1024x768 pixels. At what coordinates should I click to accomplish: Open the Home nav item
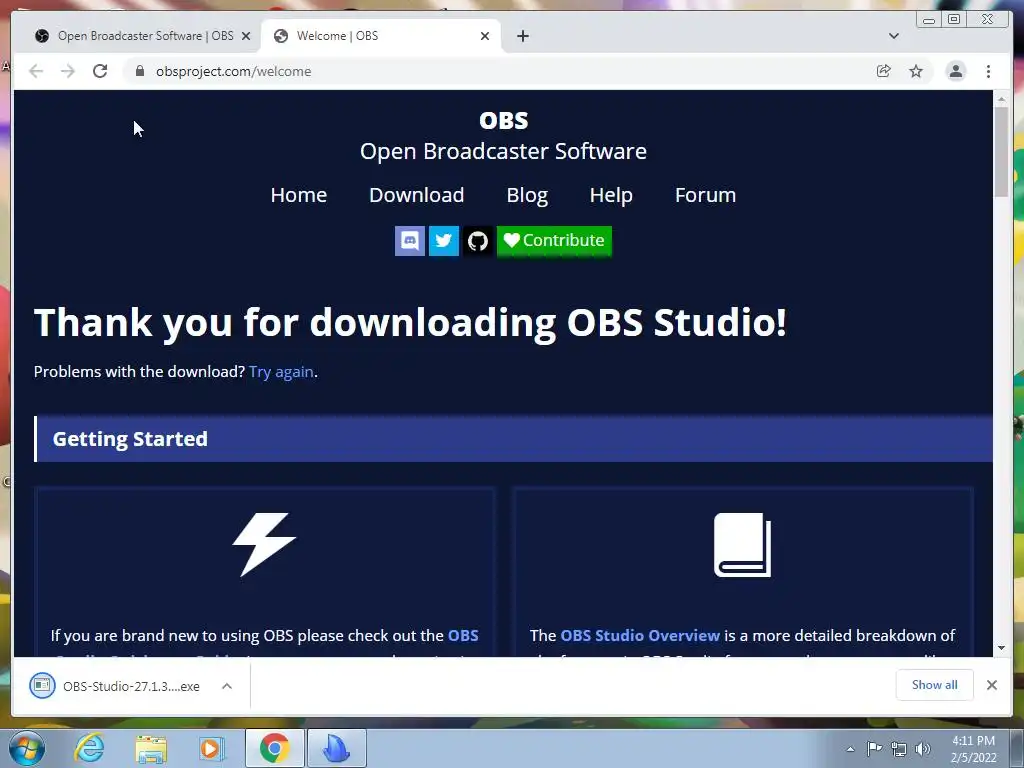pos(298,195)
